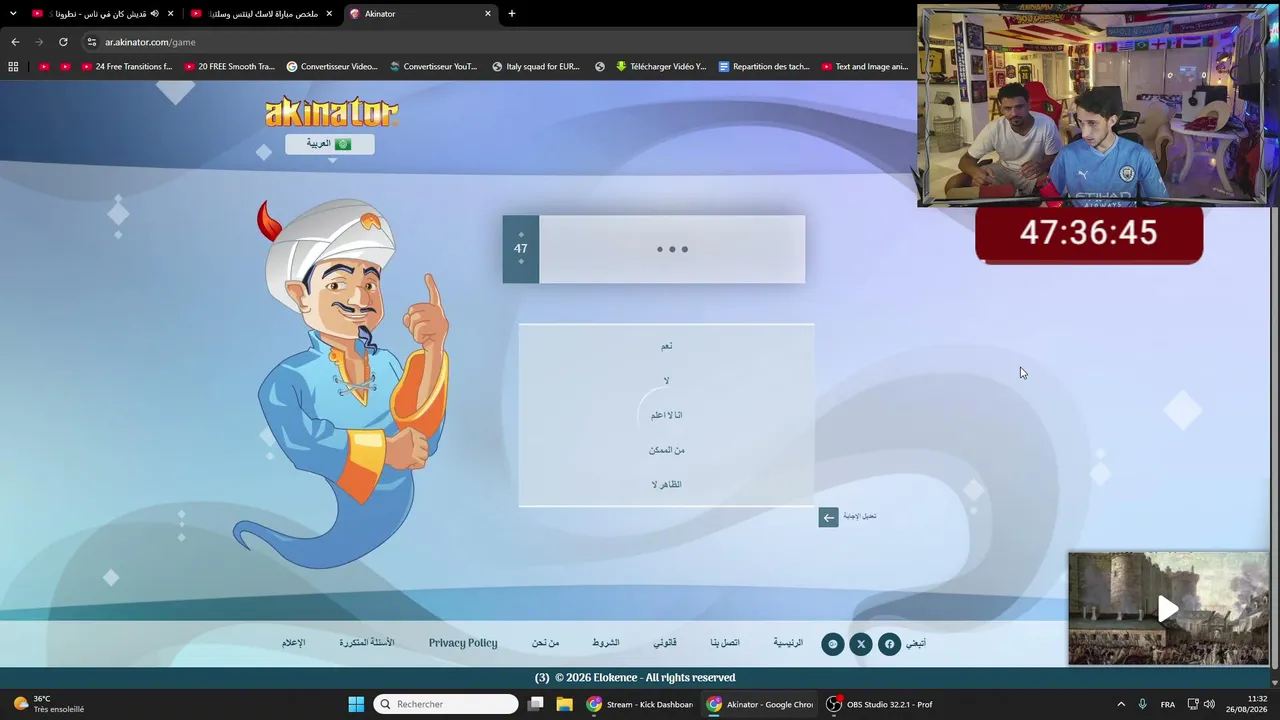Viewport: 1280px width, 720px height.
Task: Click the back arrow to correct answer
Action: (828, 517)
